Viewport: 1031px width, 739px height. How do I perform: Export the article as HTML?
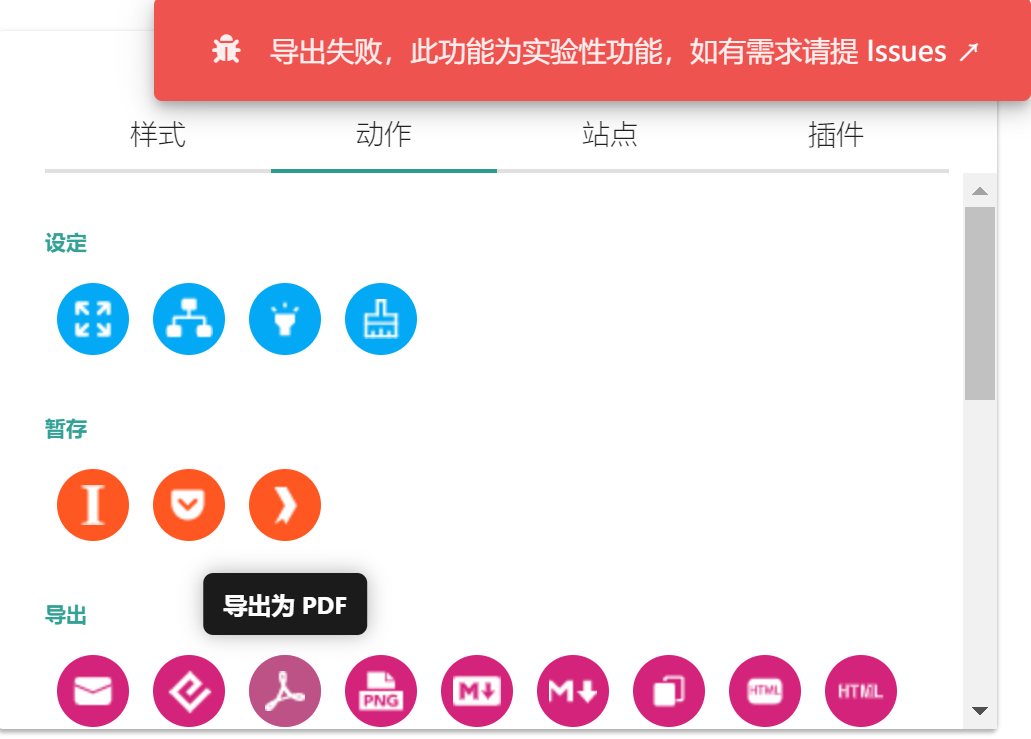tap(765, 690)
